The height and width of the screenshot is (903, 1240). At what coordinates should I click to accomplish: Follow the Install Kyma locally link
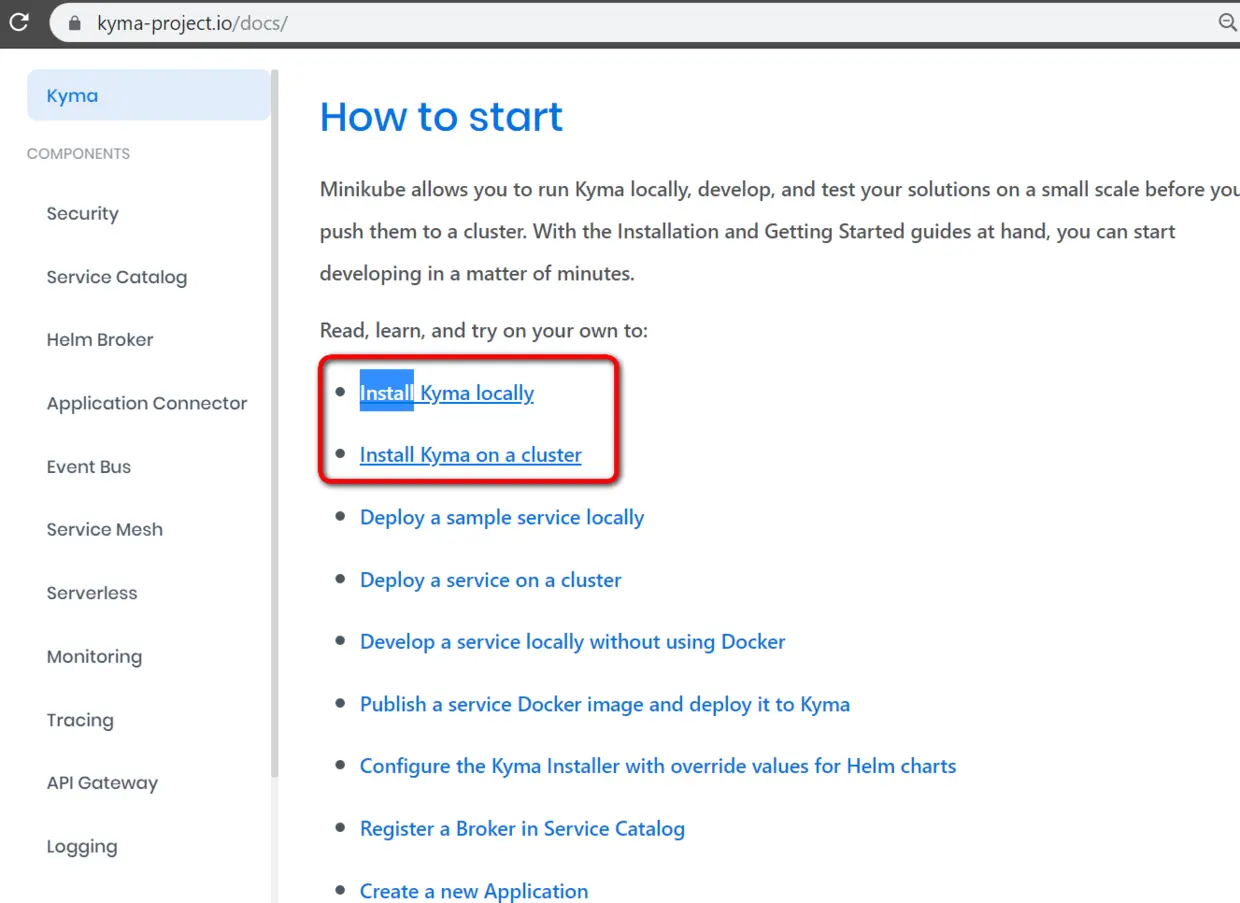tap(447, 393)
